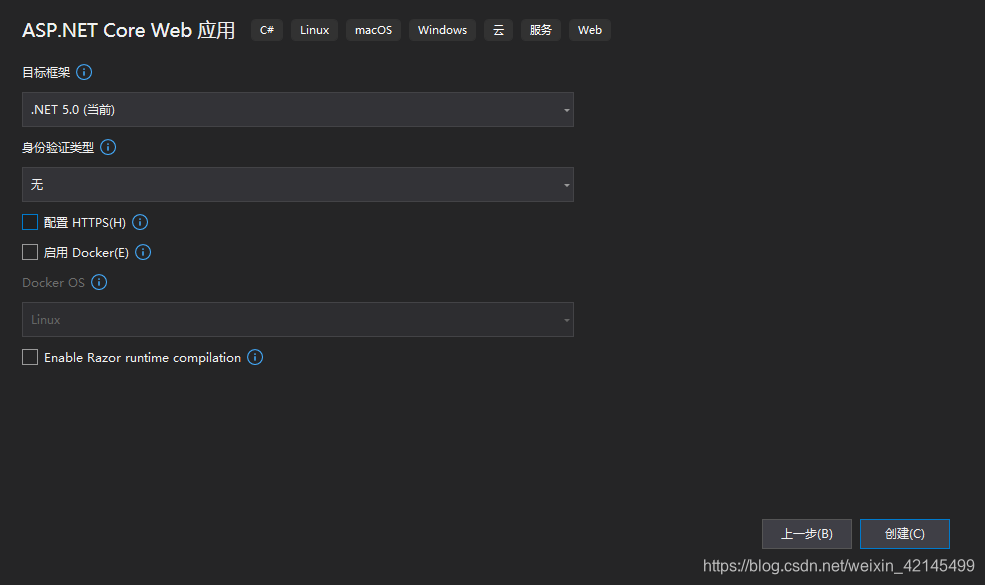Image resolution: width=985 pixels, height=585 pixels.
Task: Open the 身份验证类型 dropdown showing 无
Action: tap(297, 184)
